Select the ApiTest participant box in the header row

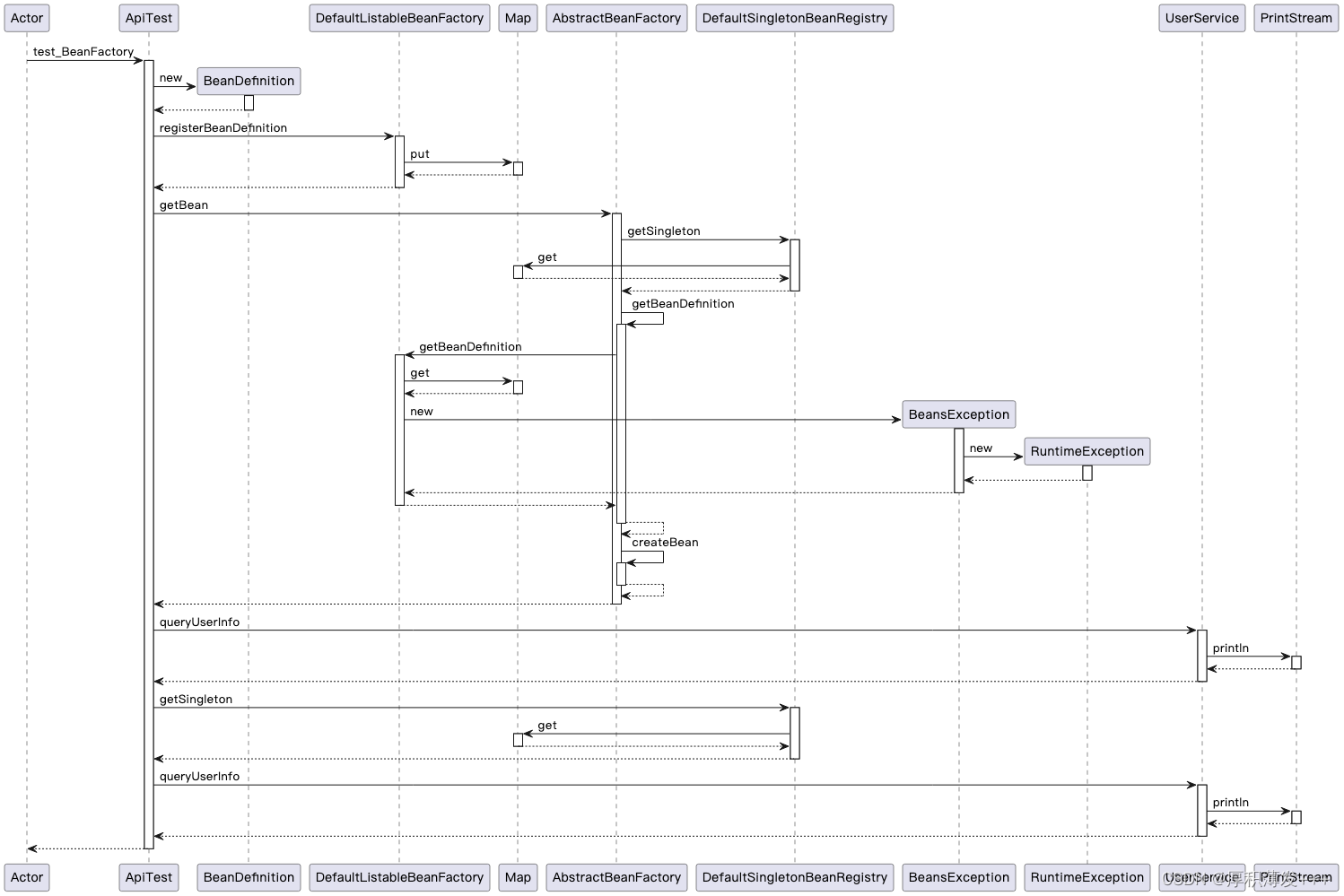149,18
